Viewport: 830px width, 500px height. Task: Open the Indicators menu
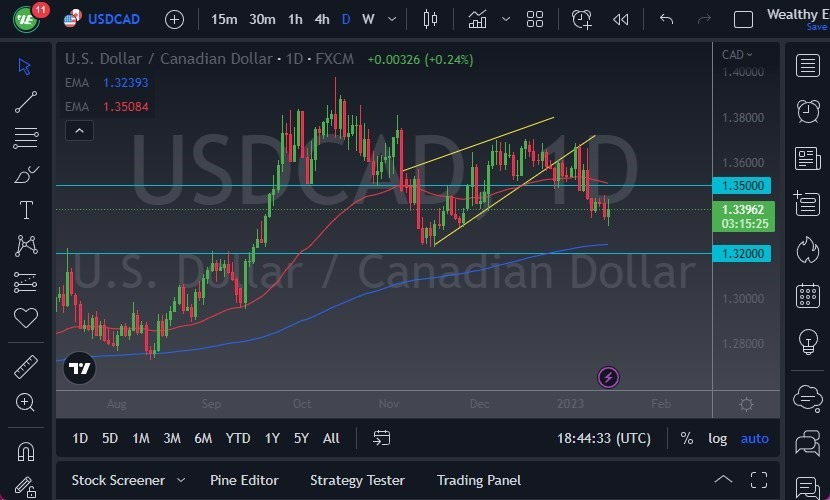pyautogui.click(x=477, y=20)
